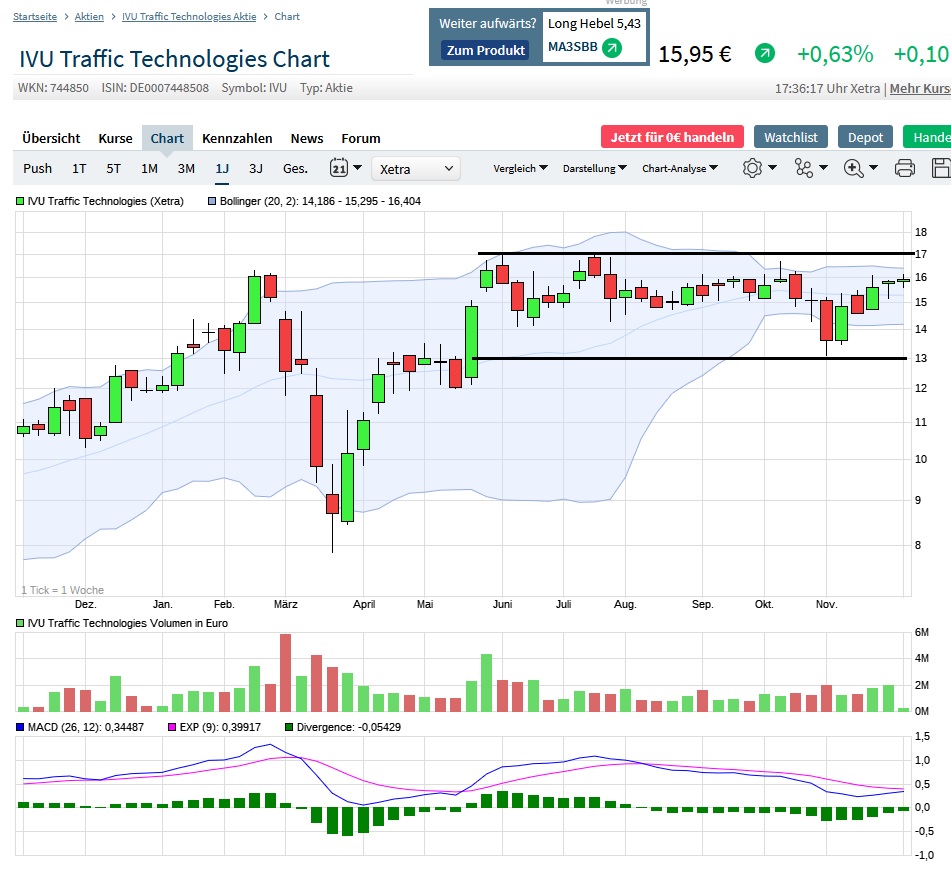Expand arrow next to settings gear
Image resolution: width=951 pixels, height=883 pixels.
pos(772,167)
